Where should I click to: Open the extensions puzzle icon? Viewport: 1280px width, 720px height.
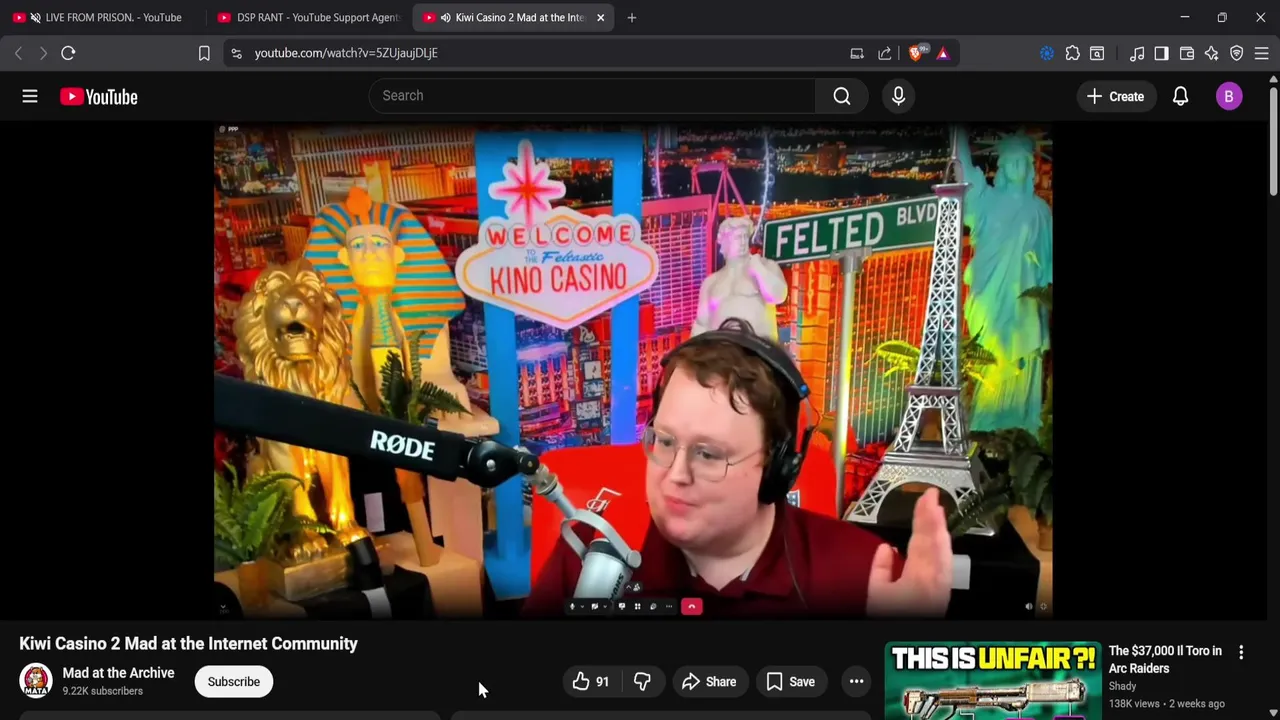tap(1072, 53)
